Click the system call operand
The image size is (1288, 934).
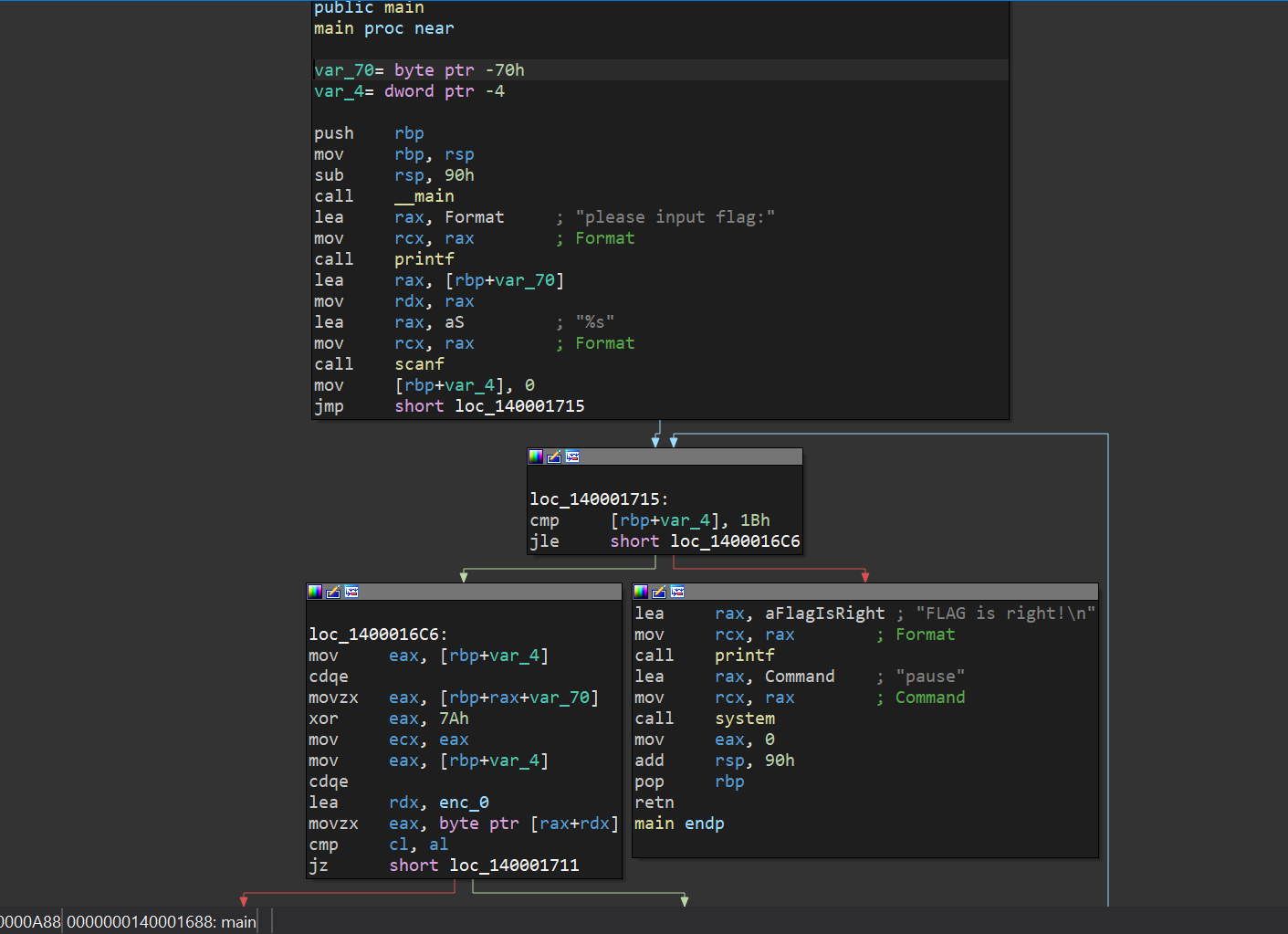point(745,719)
